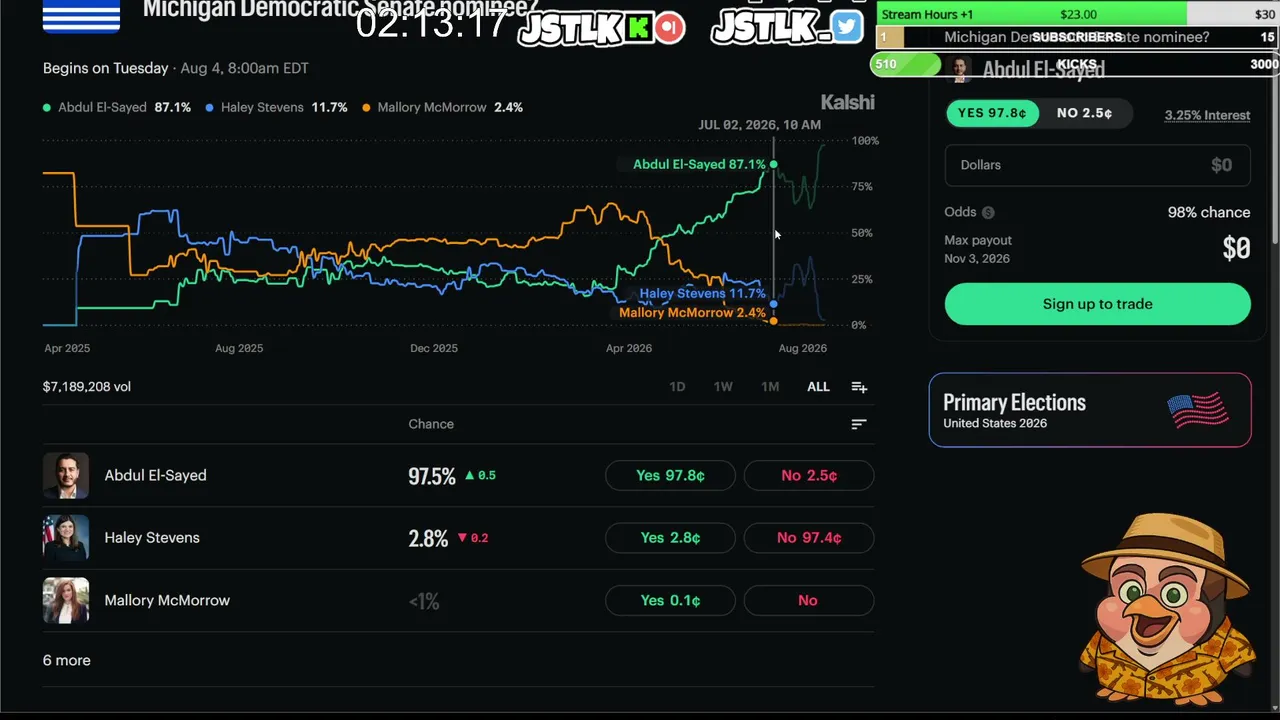Click the 'Aug 4, 8:00am EDT' date text
The height and width of the screenshot is (720, 1280).
coord(245,68)
